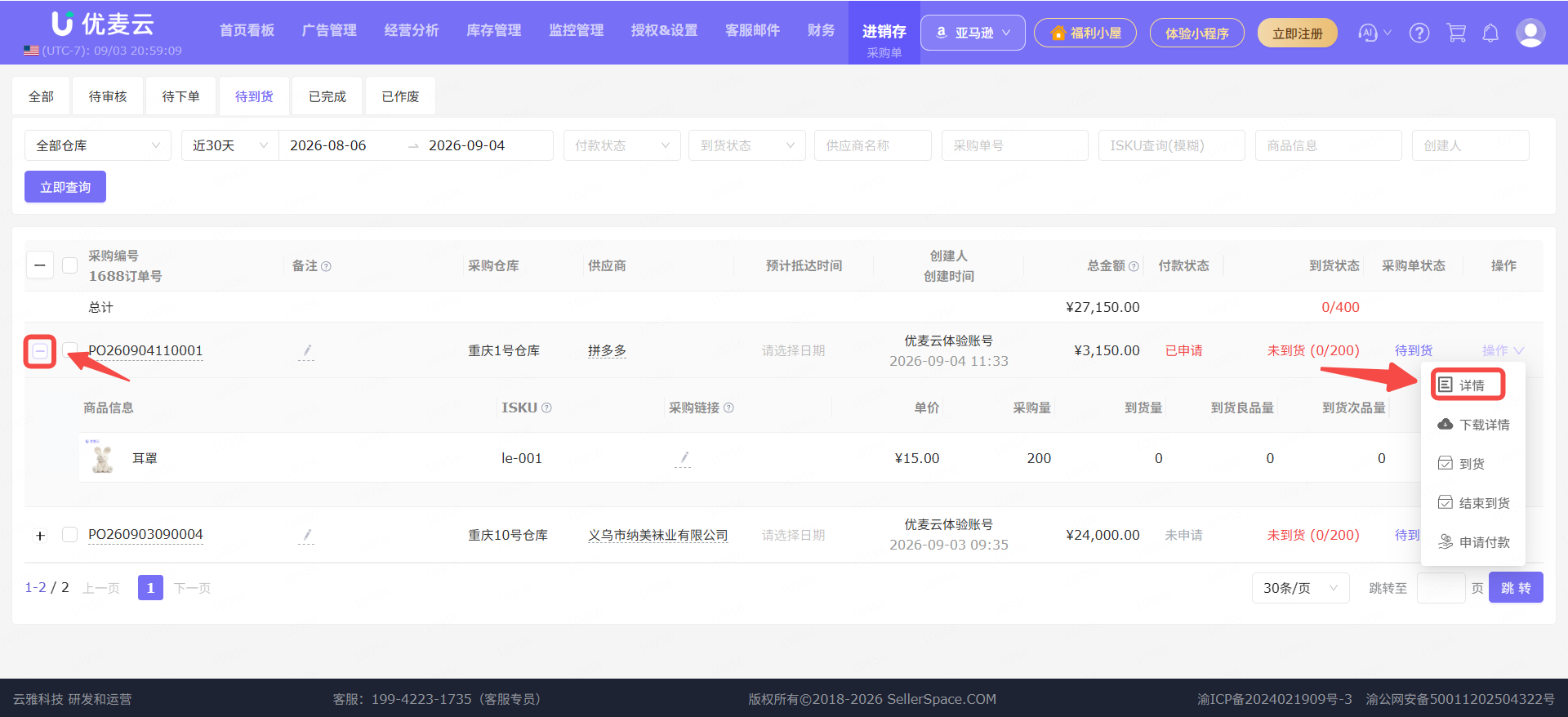The height and width of the screenshot is (717, 1568).
Task: Open the 全部仓库 warehouse dropdown
Action: click(x=98, y=145)
